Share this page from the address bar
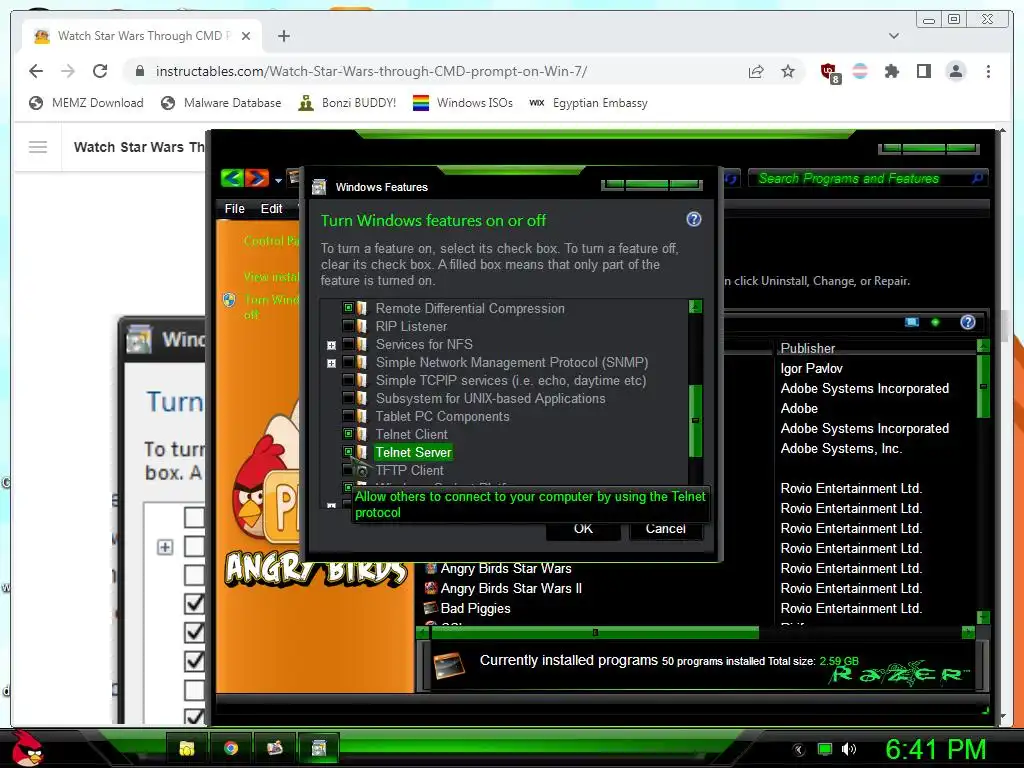This screenshot has width=1024, height=768. [756, 71]
